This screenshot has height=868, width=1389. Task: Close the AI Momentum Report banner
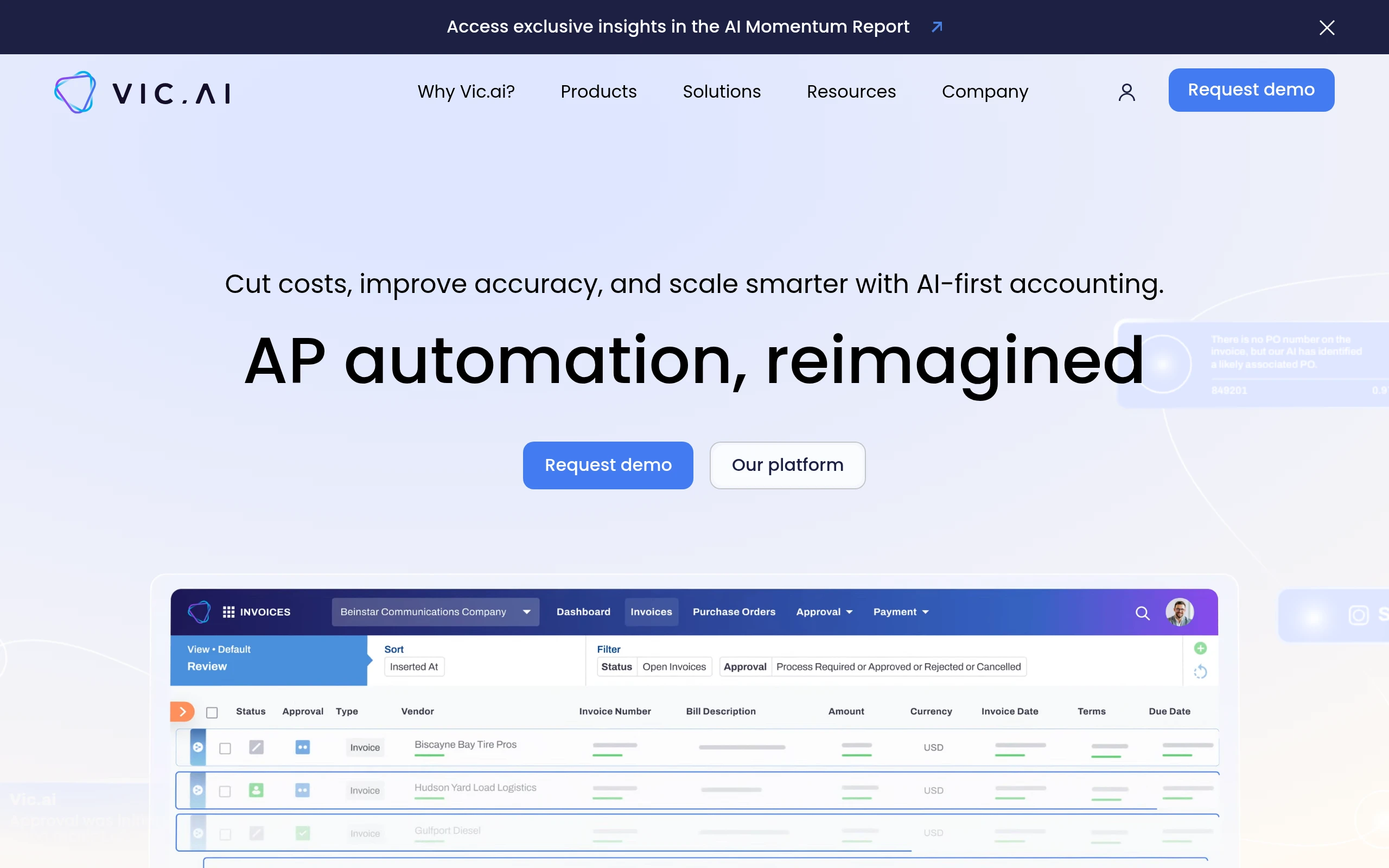click(x=1327, y=27)
